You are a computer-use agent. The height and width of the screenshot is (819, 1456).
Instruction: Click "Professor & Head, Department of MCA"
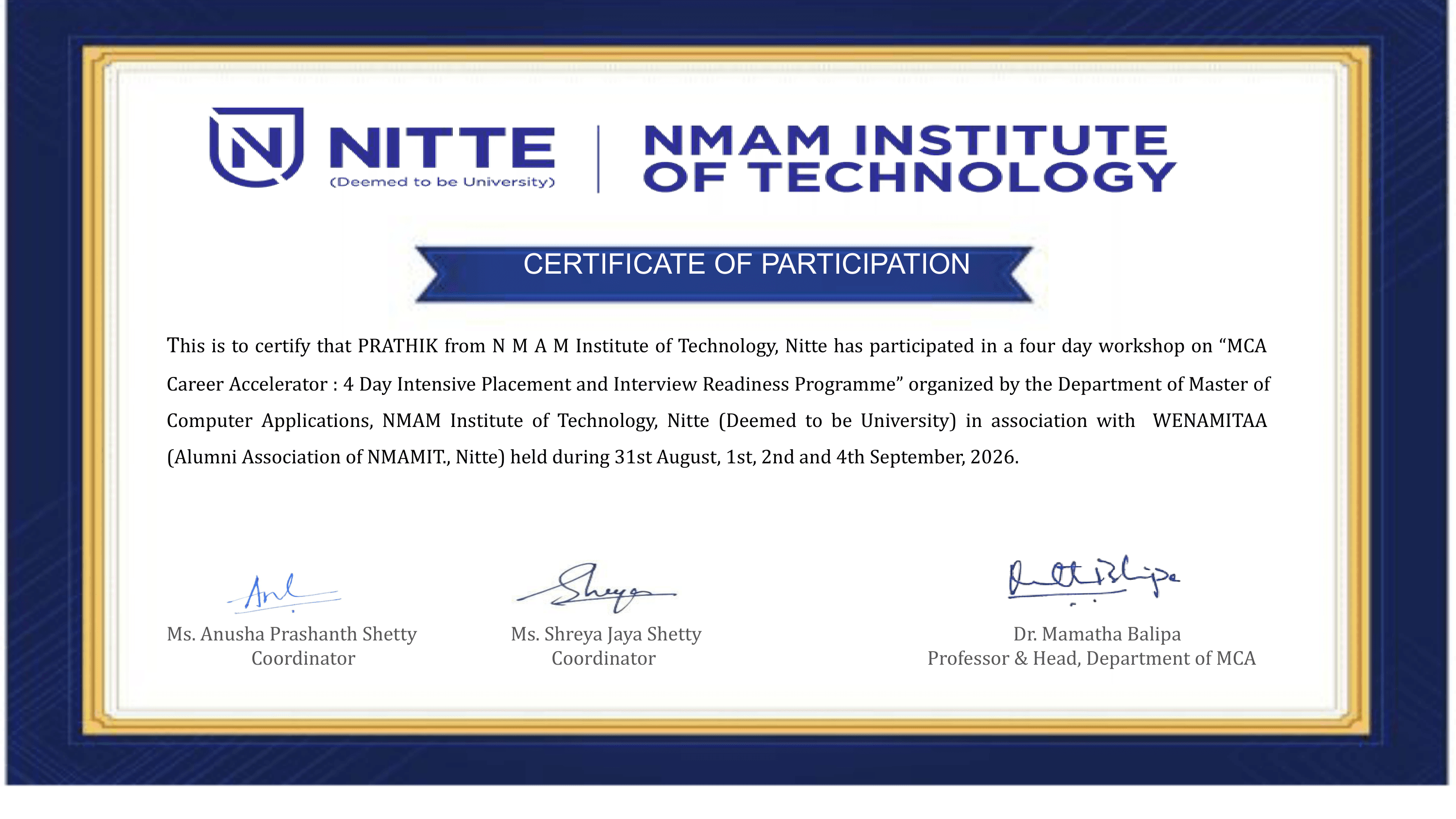1092,658
